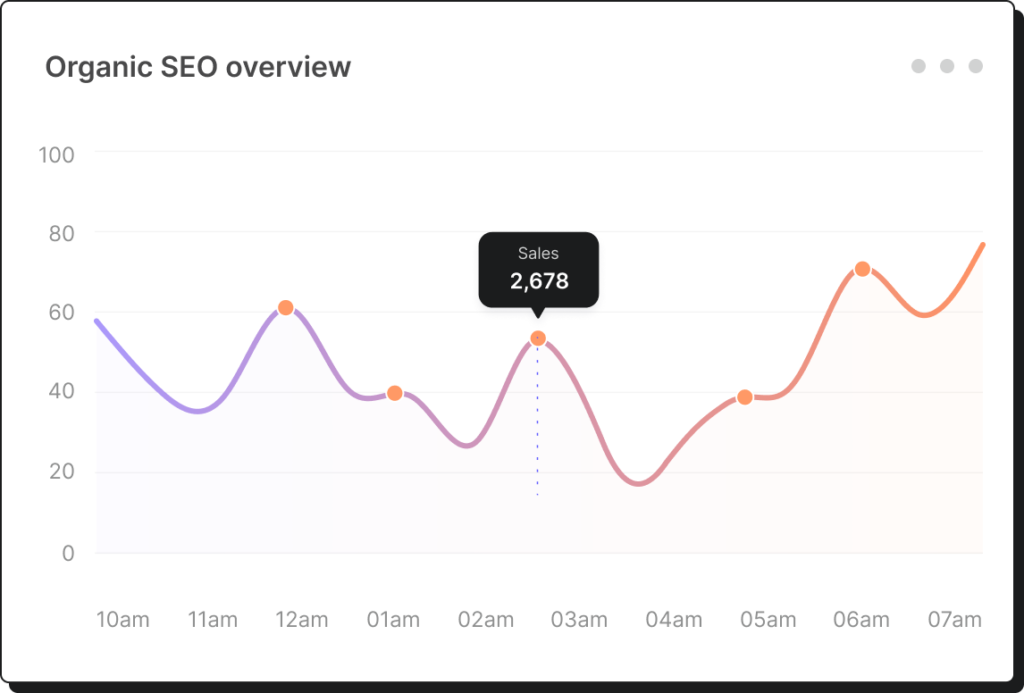Select the 07am x-axis label
This screenshot has width=1024, height=693.
tap(955, 620)
